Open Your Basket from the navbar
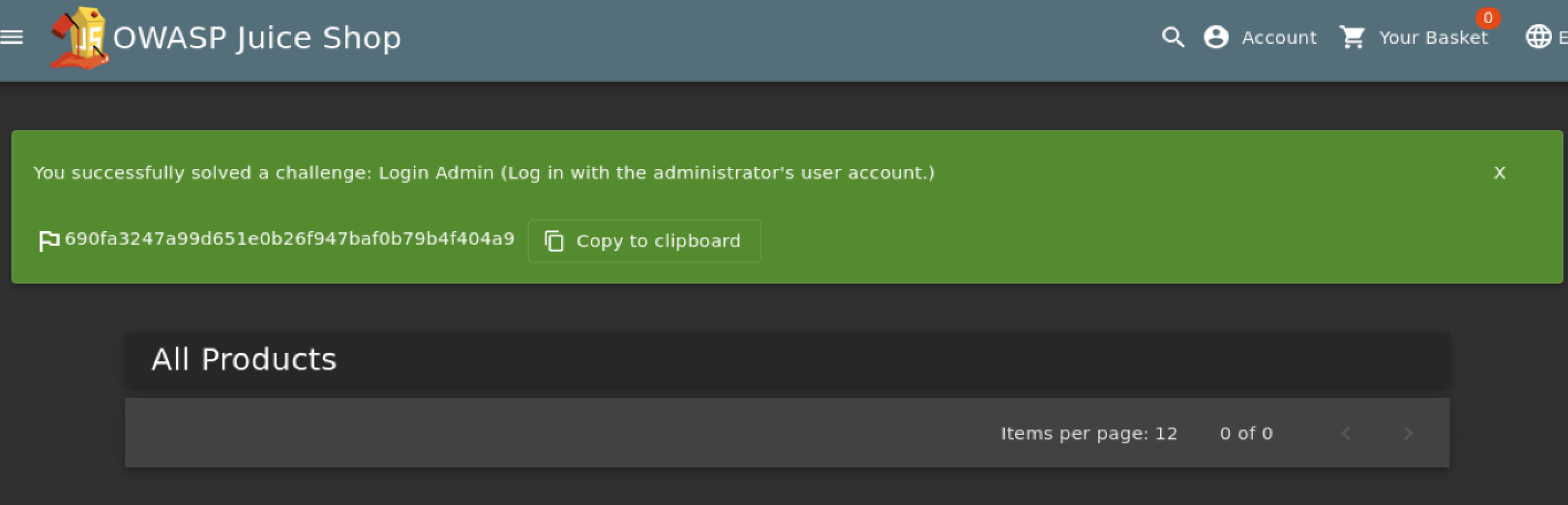This screenshot has width=1568, height=505. pos(1433,38)
